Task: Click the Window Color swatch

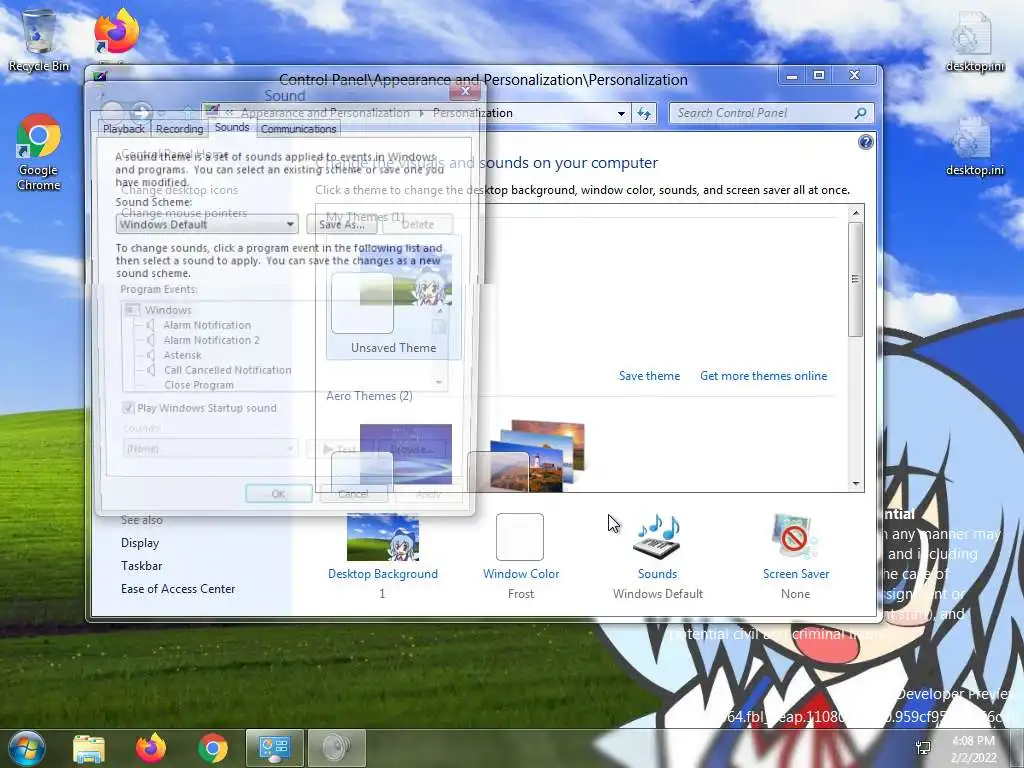Action: pyautogui.click(x=520, y=537)
